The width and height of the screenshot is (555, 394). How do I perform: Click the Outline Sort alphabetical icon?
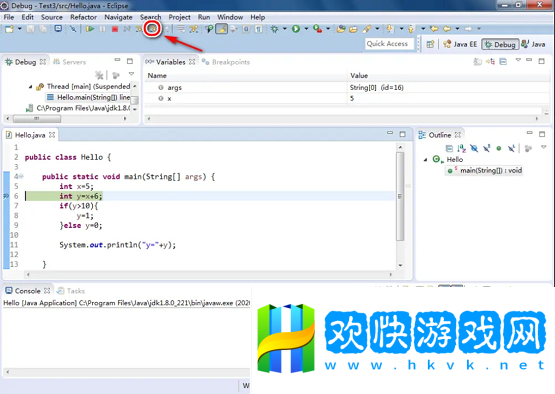[x=462, y=148]
